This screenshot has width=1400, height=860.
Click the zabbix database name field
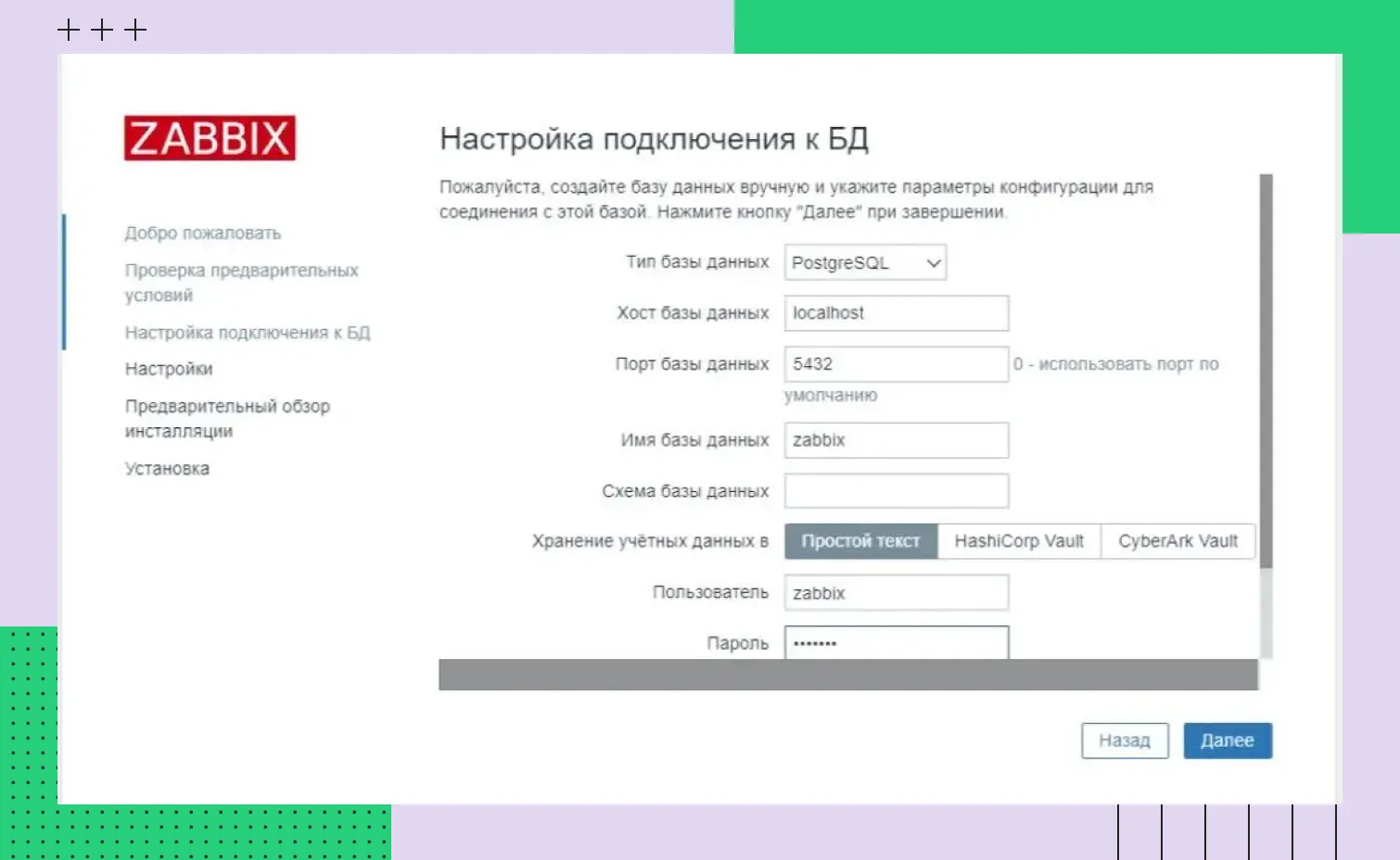[x=896, y=439]
